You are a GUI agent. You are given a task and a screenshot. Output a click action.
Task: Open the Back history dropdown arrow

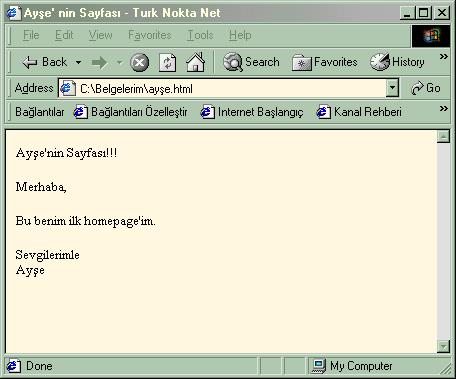pos(78,62)
